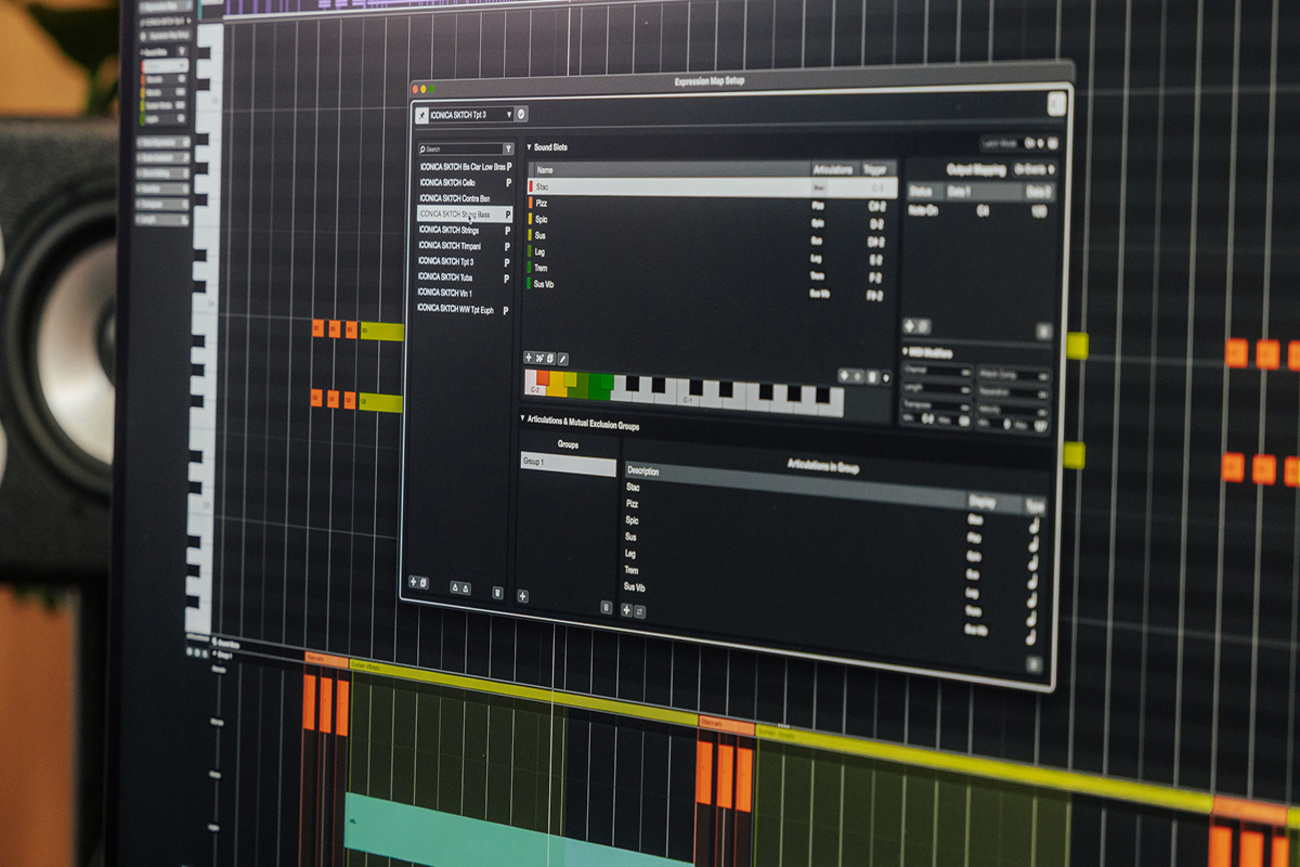
Task: Click the red color swatch next to Stac
Action: 530,188
